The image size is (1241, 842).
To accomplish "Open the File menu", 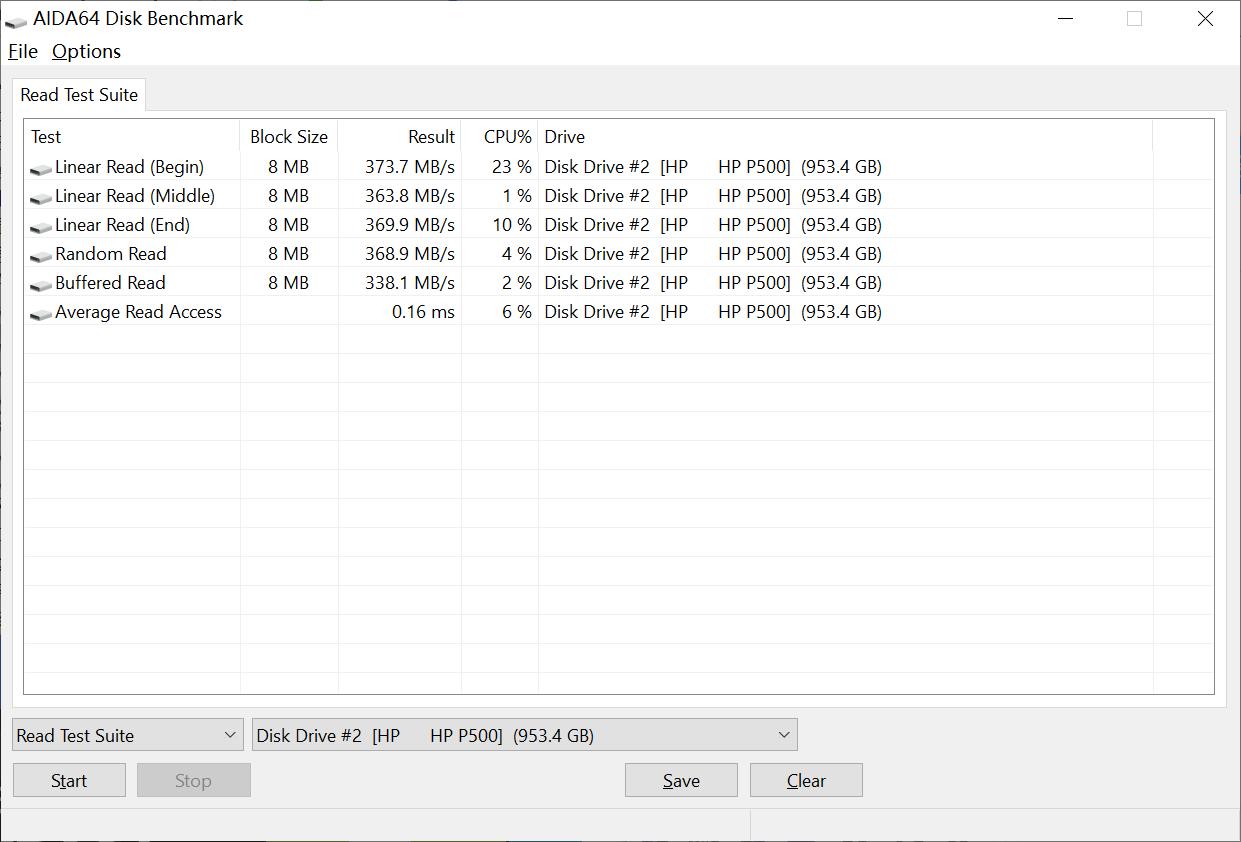I will [x=22, y=51].
